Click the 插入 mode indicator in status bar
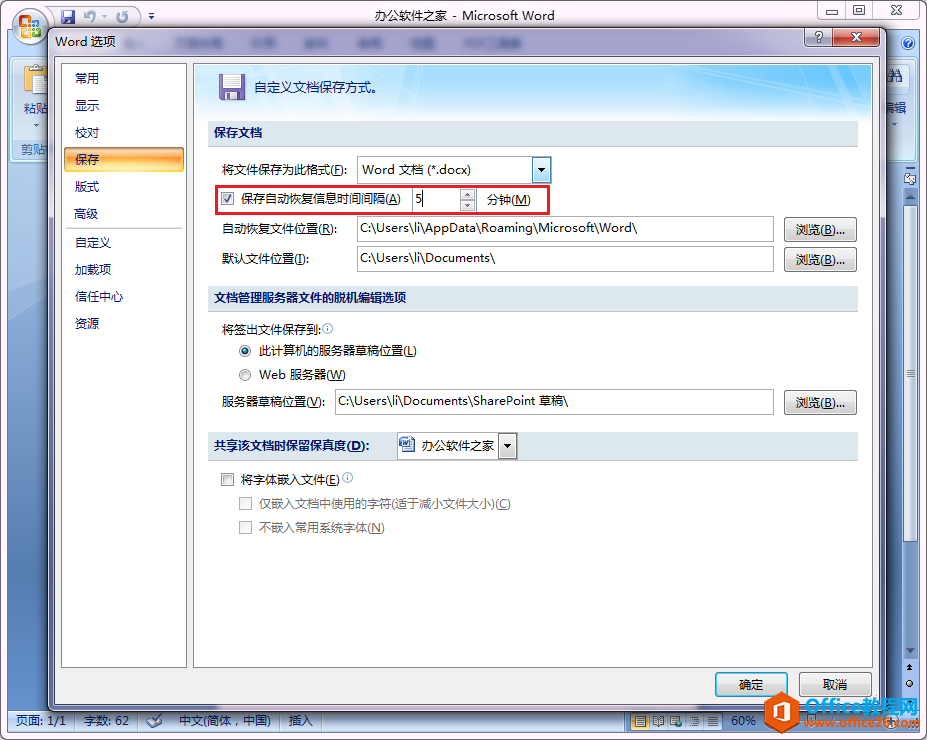Image resolution: width=927 pixels, height=740 pixels. [x=300, y=720]
